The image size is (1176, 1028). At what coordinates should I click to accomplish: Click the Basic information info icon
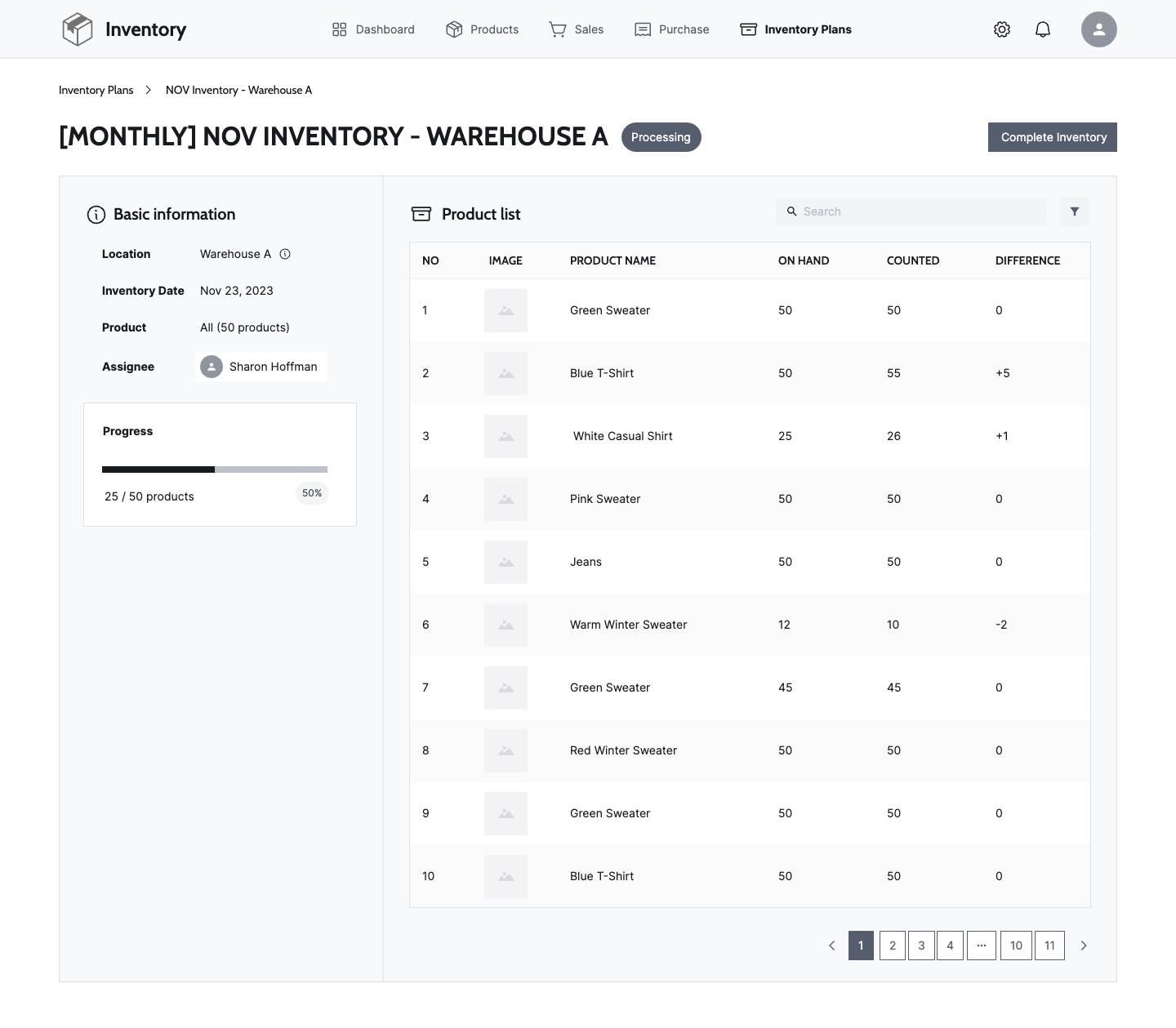[x=96, y=215]
